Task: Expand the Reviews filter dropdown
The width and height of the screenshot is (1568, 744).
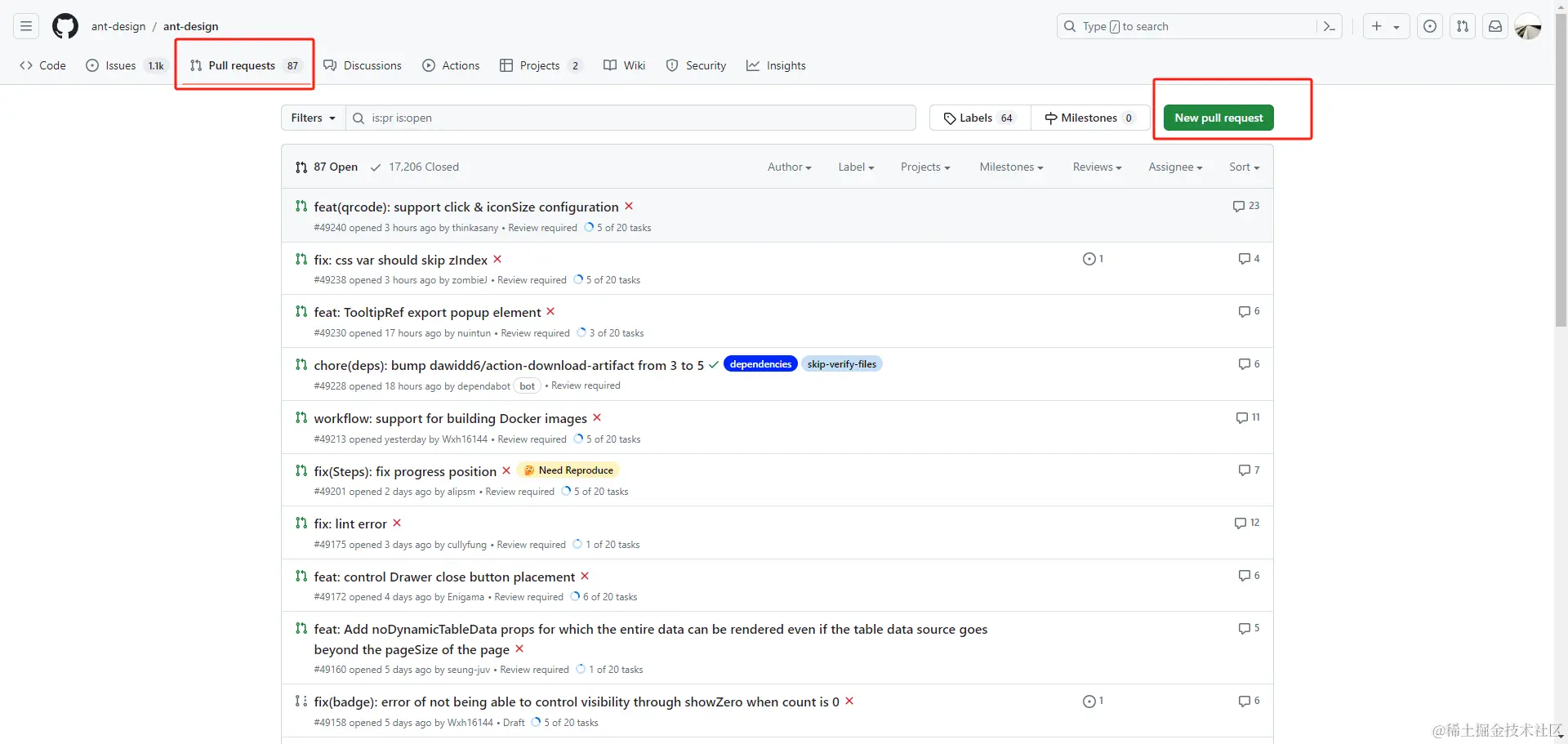Action: [1097, 167]
